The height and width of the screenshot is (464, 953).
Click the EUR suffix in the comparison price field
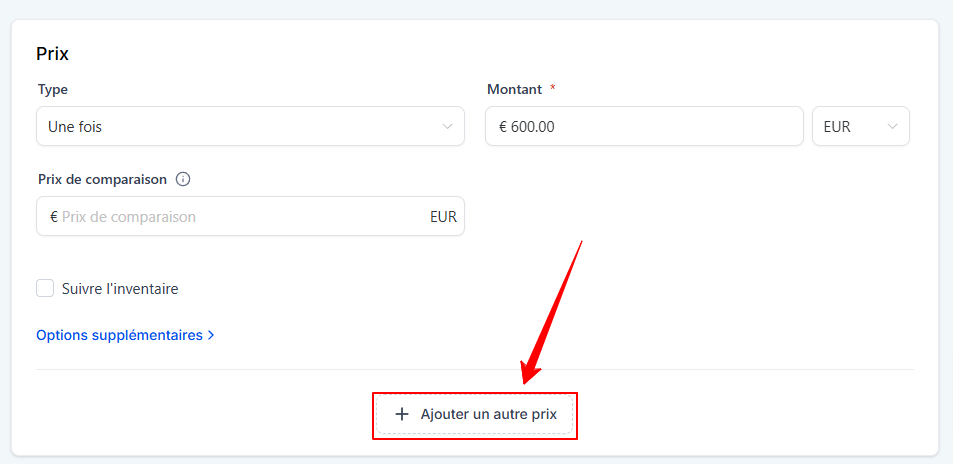[x=443, y=217]
